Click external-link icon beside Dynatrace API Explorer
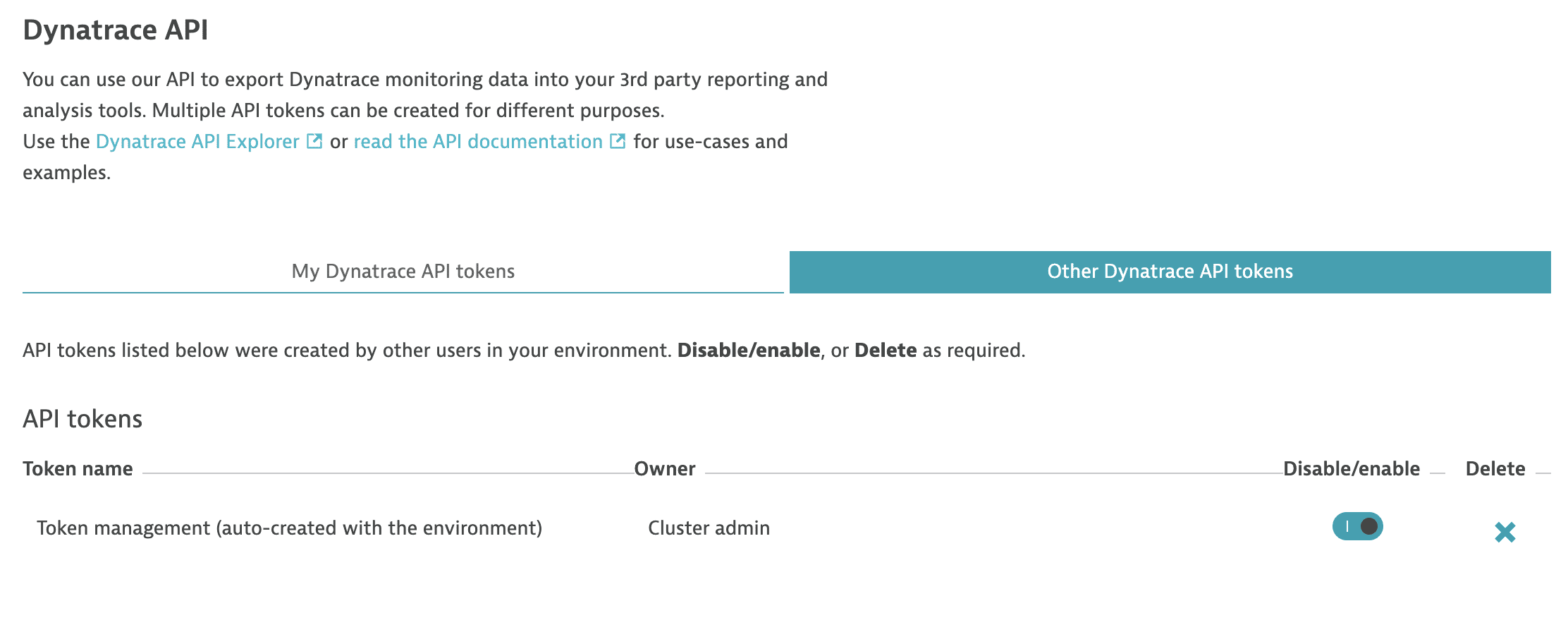 coord(314,141)
